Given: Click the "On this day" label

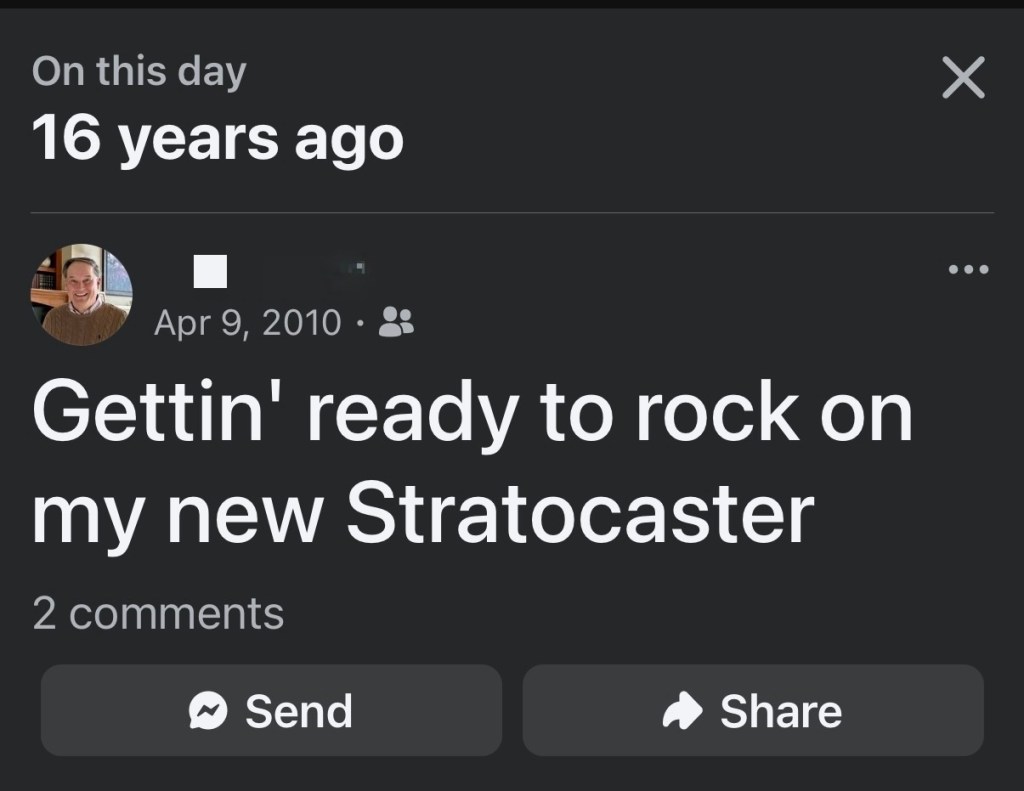Looking at the screenshot, I should (x=139, y=72).
